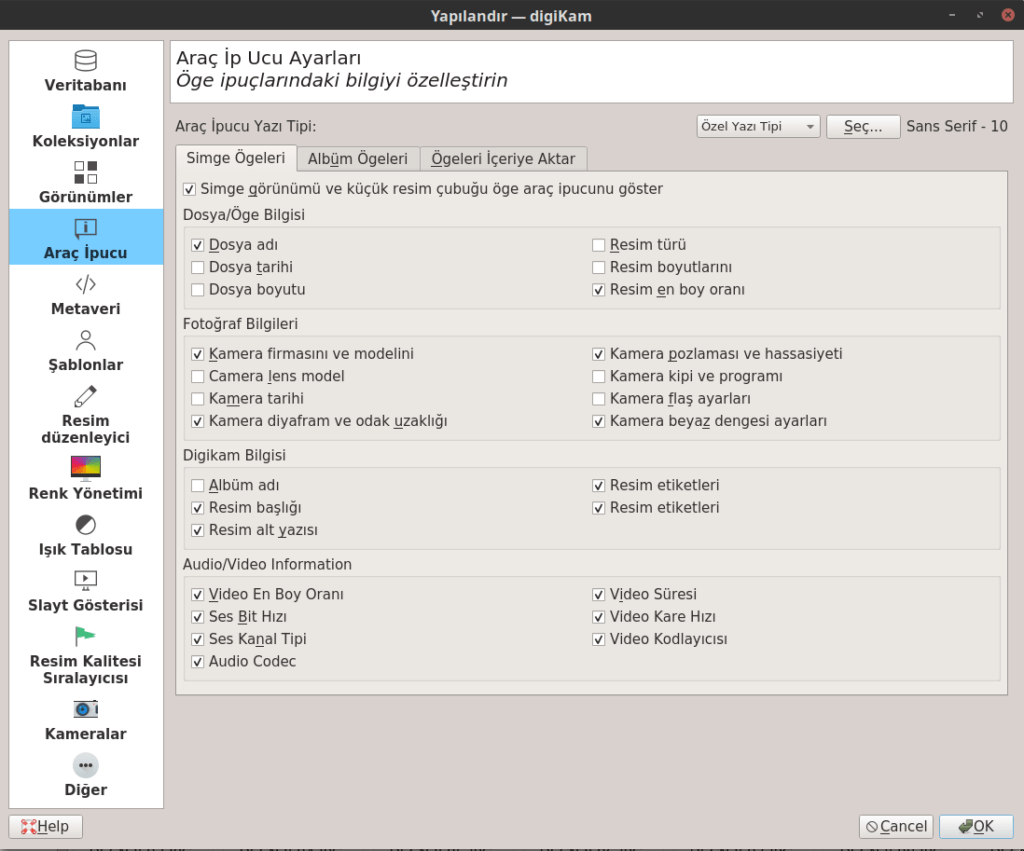Image resolution: width=1024 pixels, height=851 pixels.
Task: Uncheck the Video En Boy Oranı checkbox
Action: pyautogui.click(x=197, y=594)
